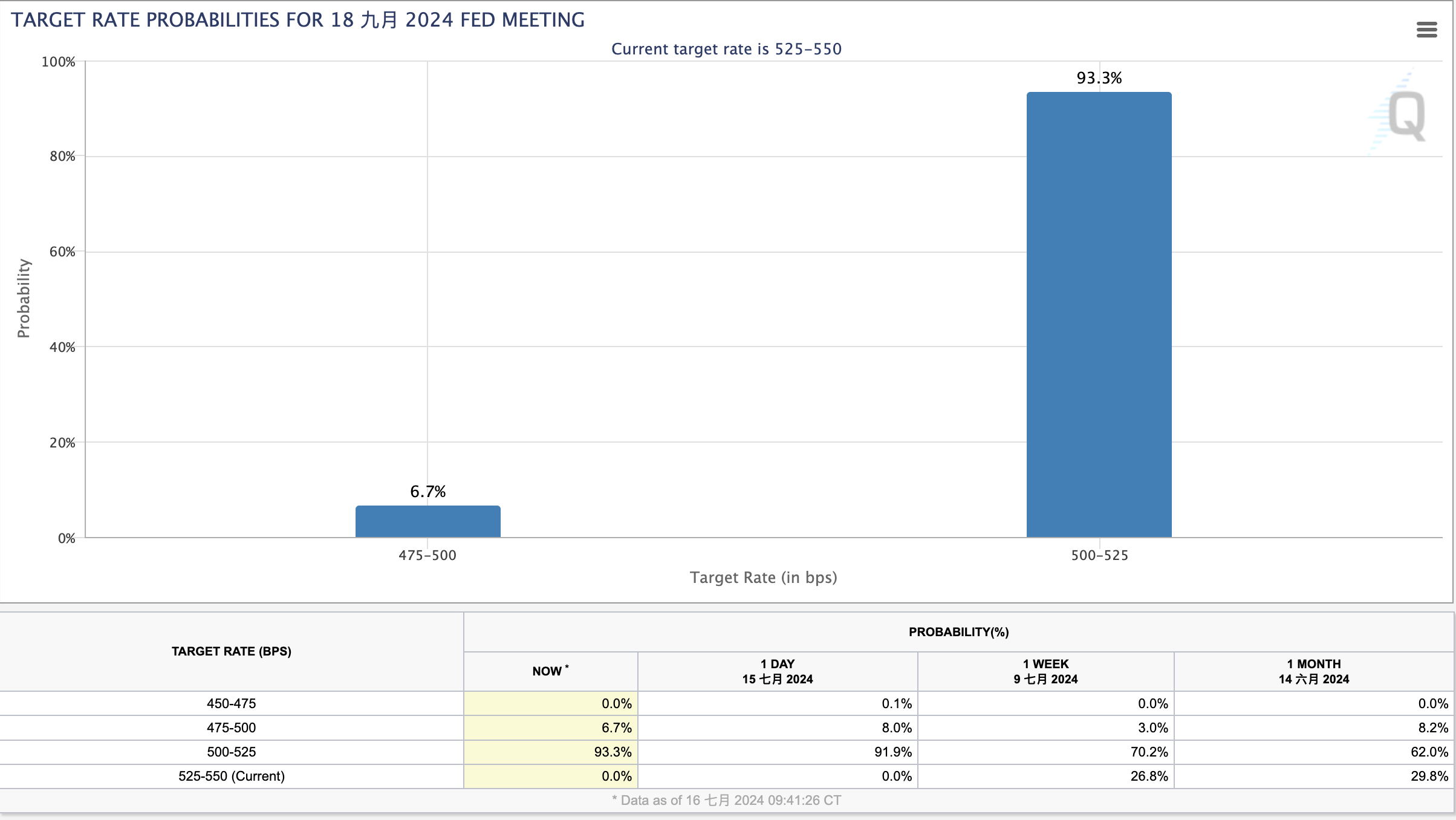Click the 475-500 x-axis label
Viewport: 1456px width, 820px height.
click(427, 555)
